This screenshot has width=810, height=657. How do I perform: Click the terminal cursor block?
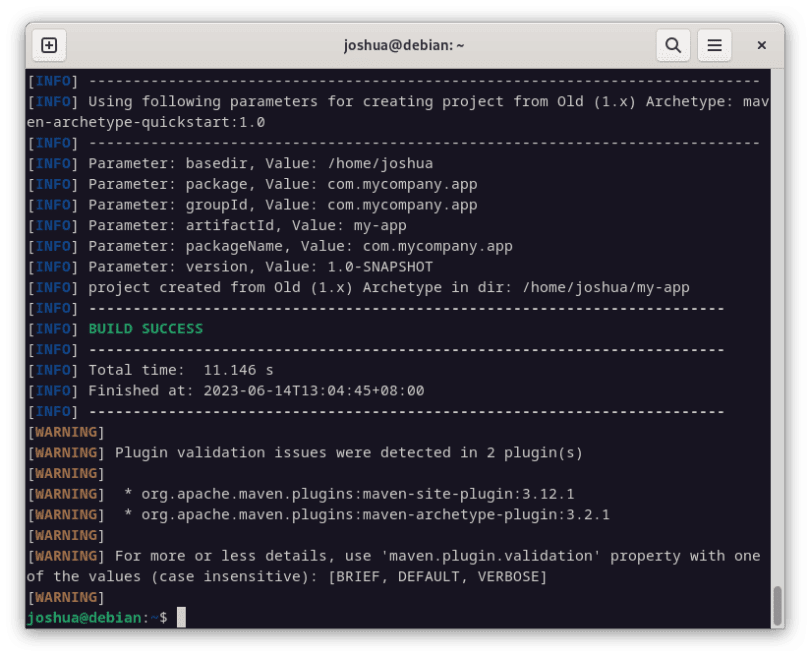(182, 617)
